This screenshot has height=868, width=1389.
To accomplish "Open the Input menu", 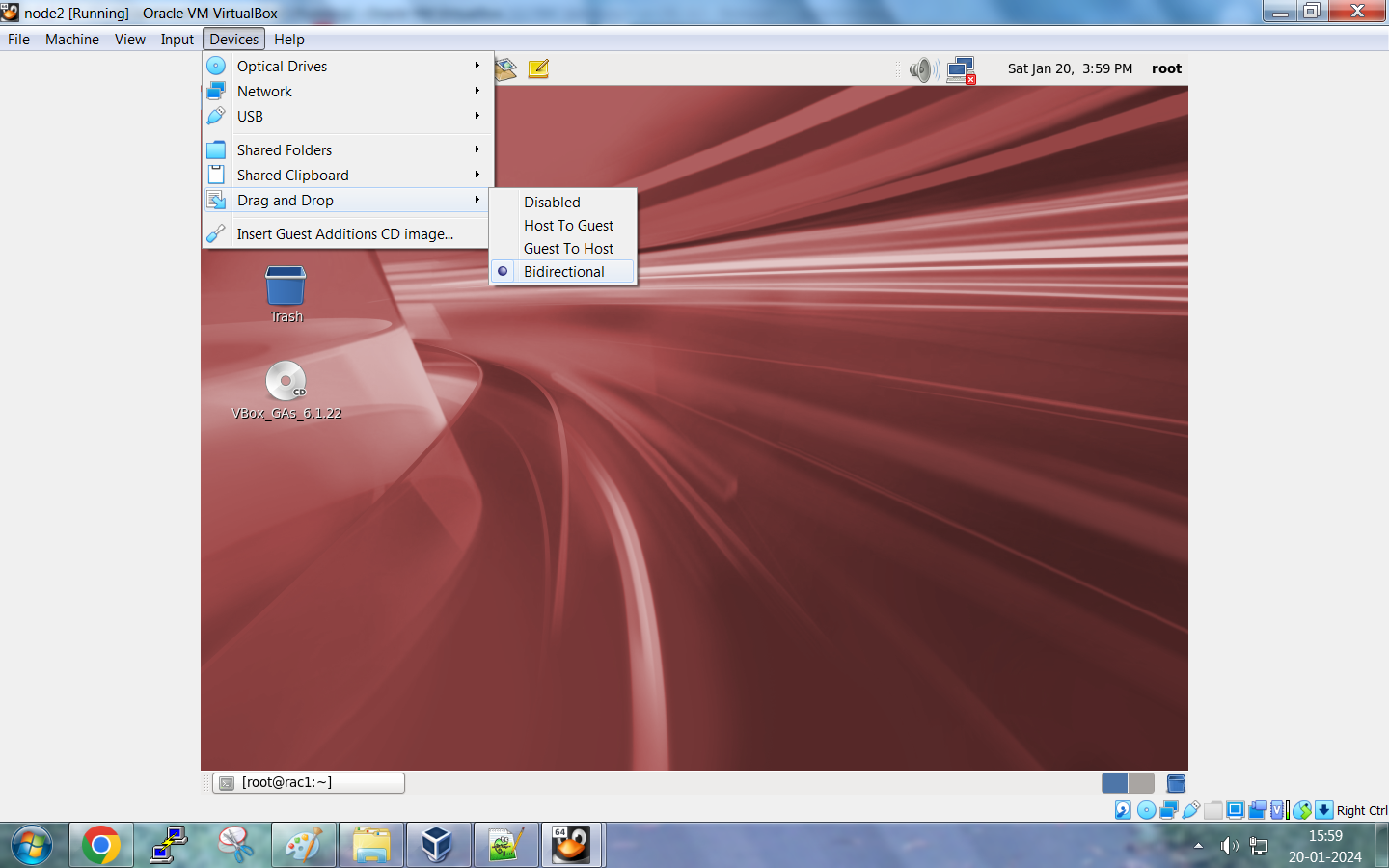I will pyautogui.click(x=177, y=40).
